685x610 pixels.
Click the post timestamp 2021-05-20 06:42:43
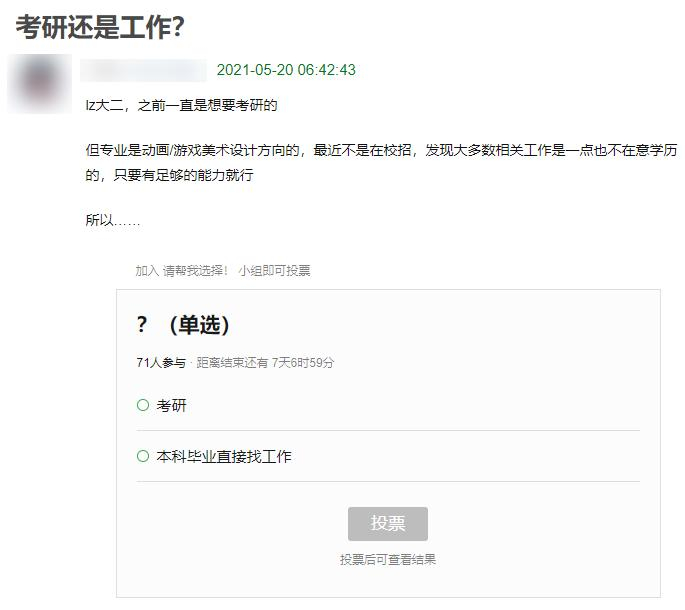tap(286, 70)
